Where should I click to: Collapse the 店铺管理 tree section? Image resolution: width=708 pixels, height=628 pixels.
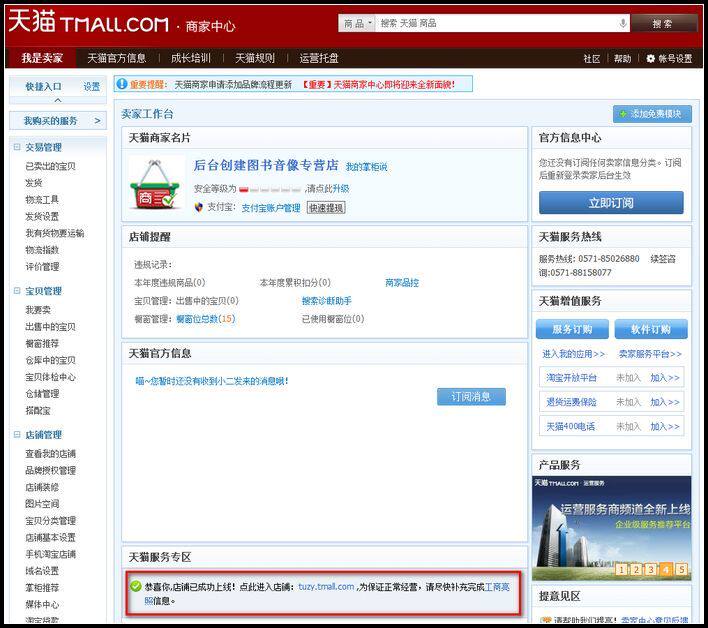click(17, 434)
